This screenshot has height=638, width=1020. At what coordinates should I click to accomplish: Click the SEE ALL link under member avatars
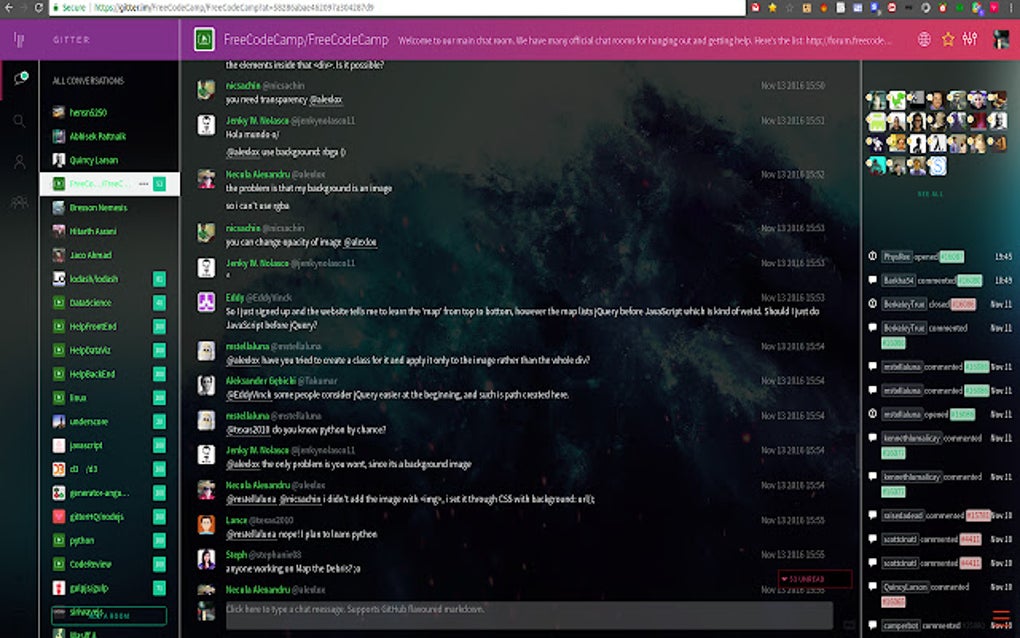928,193
